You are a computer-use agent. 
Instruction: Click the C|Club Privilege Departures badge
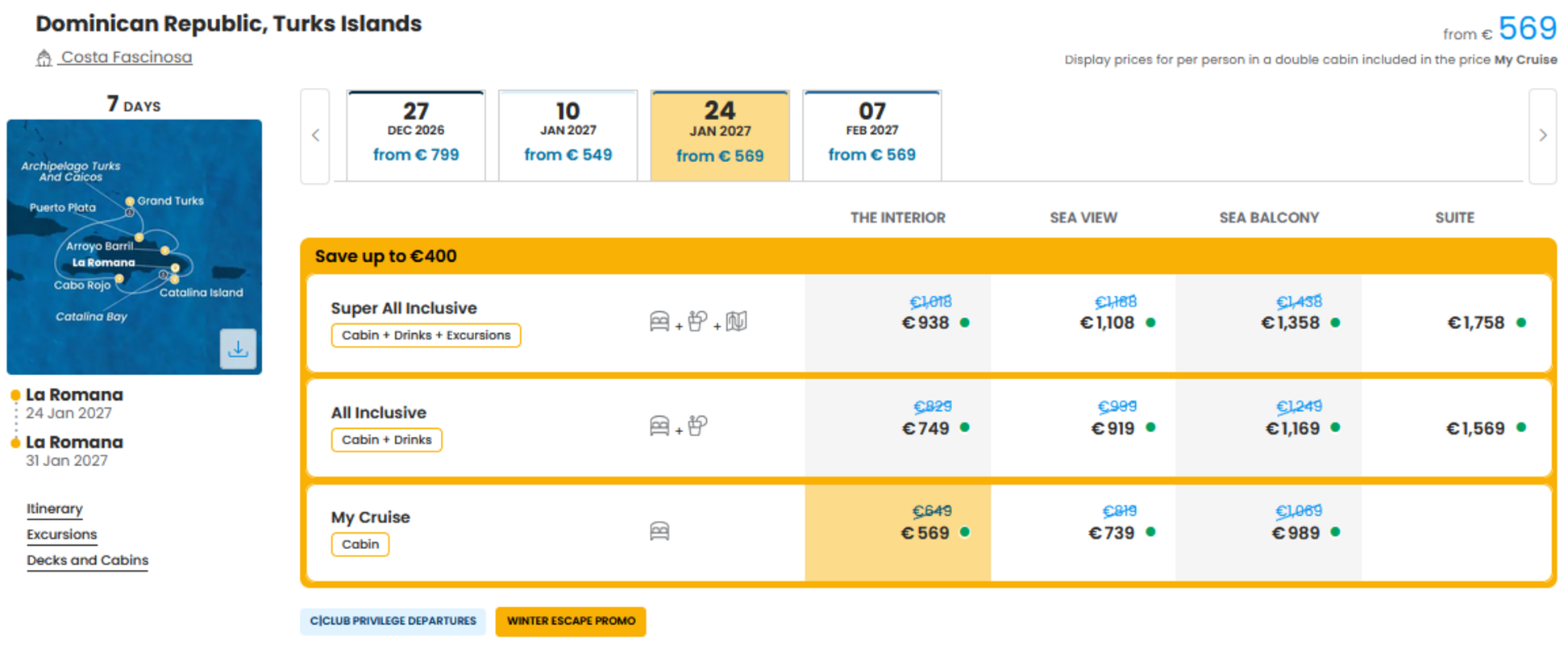(x=393, y=622)
